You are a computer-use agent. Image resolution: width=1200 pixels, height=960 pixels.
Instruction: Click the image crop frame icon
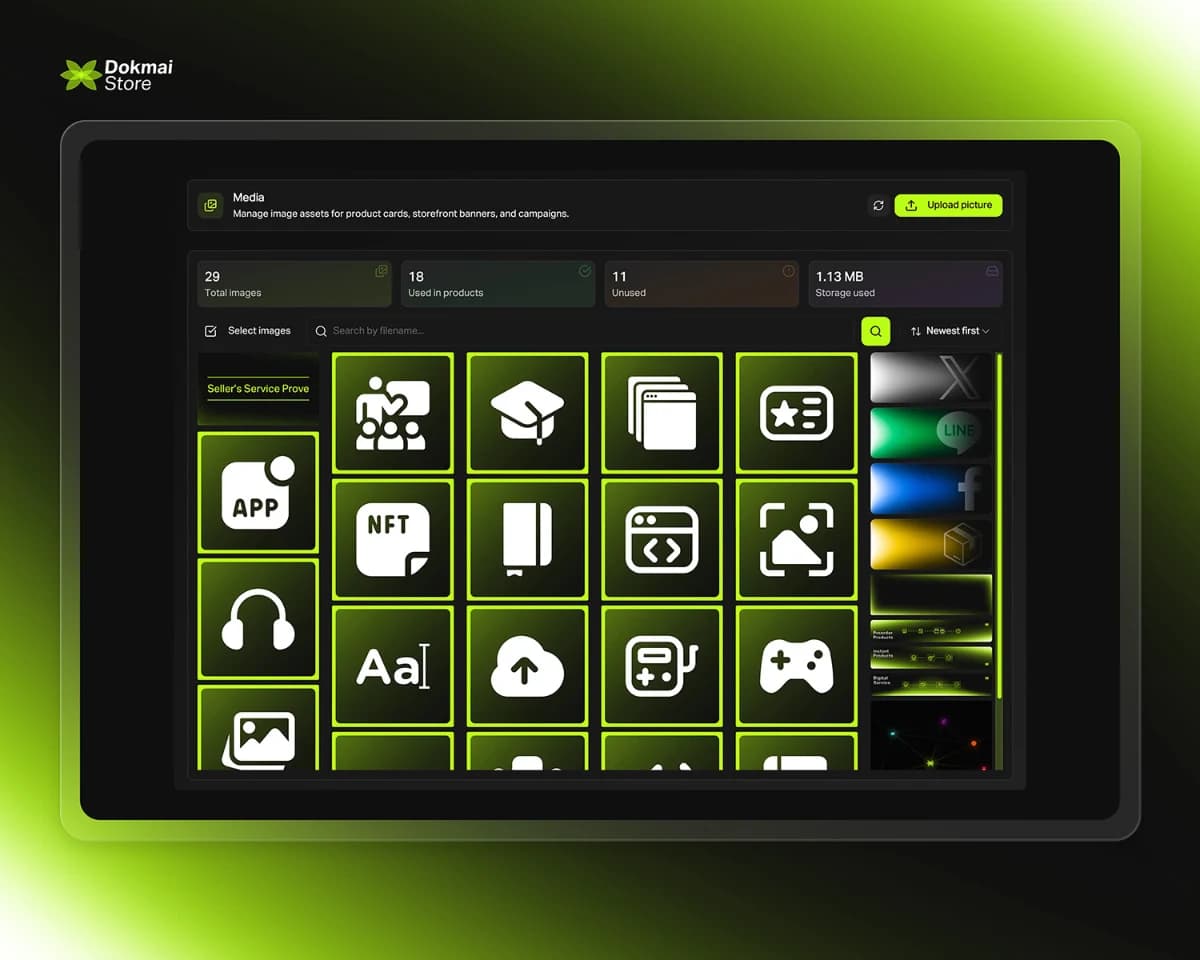point(796,538)
